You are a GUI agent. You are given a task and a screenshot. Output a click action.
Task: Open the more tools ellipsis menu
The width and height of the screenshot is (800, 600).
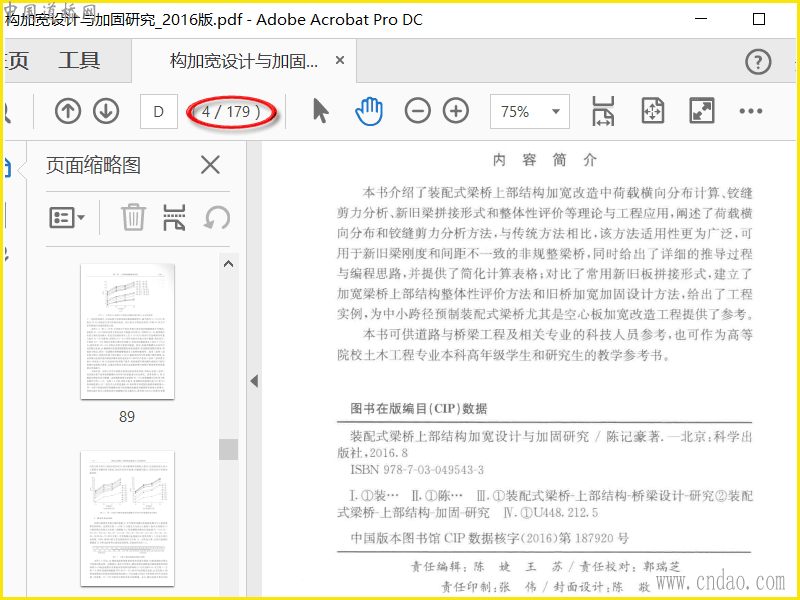(751, 111)
